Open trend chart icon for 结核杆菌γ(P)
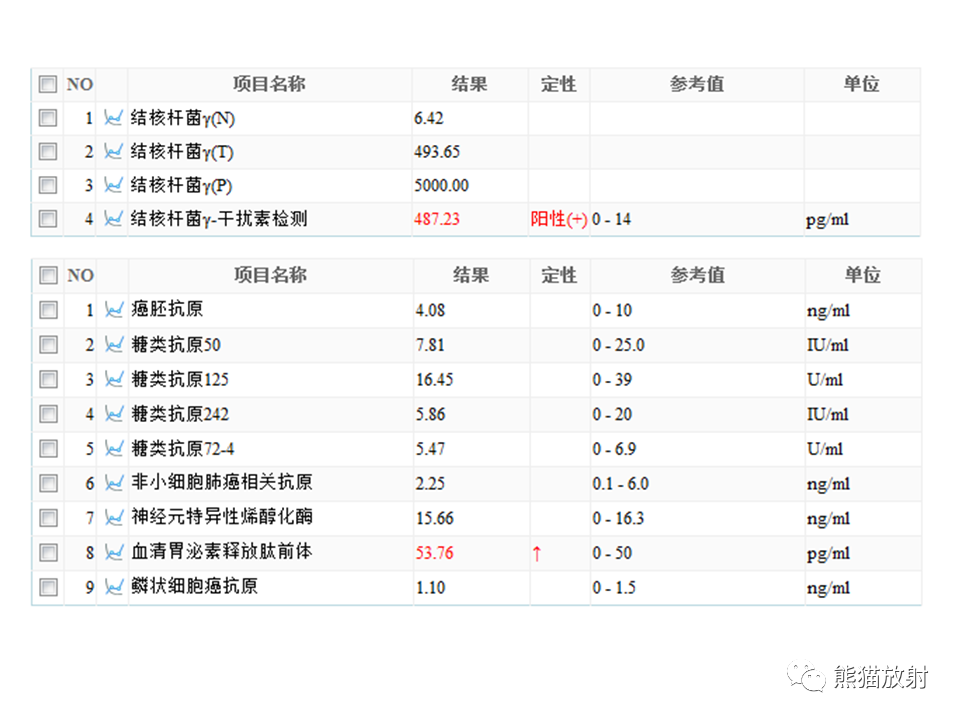The image size is (960, 720). [113, 185]
